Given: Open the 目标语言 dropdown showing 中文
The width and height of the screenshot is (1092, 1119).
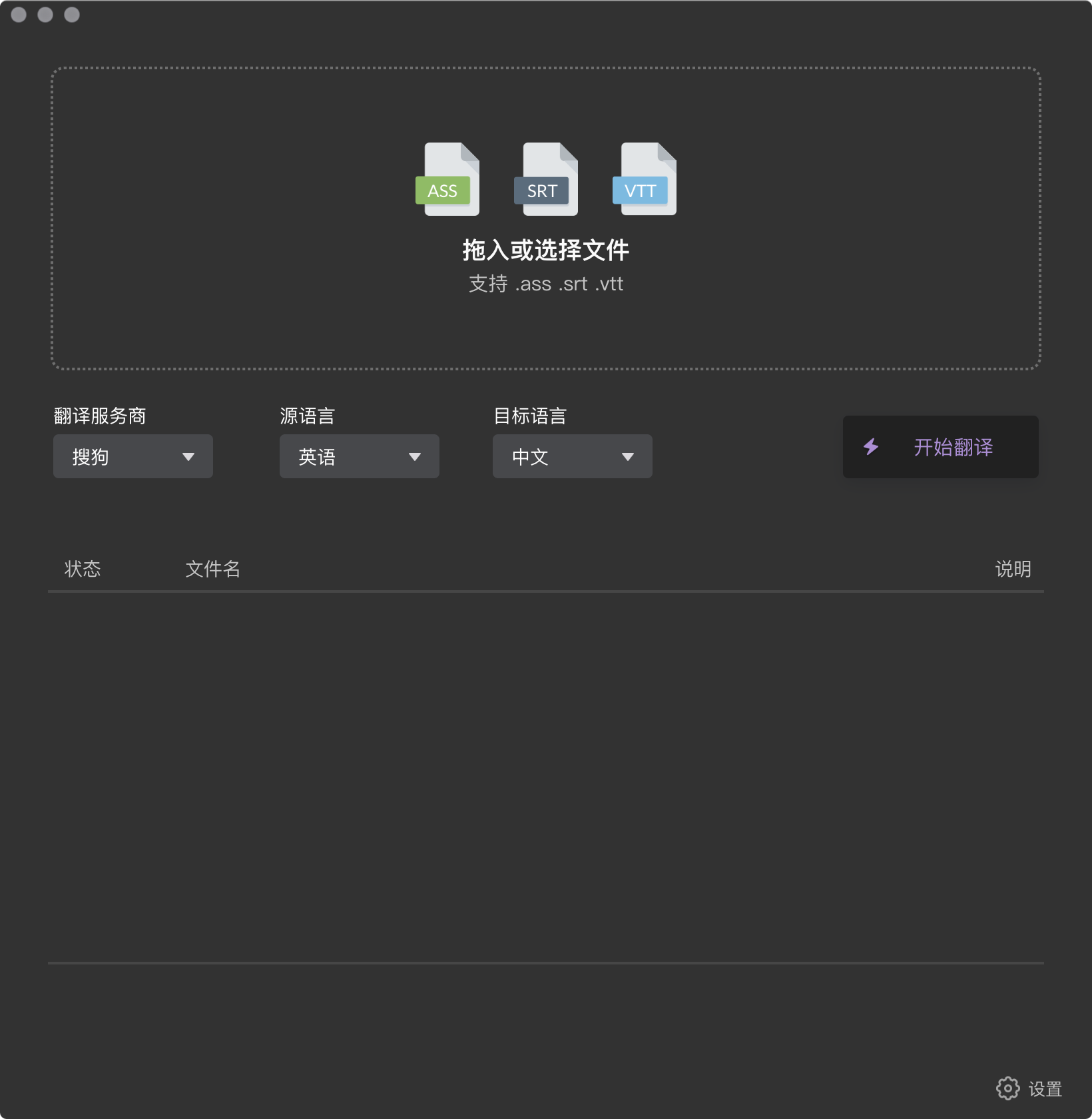Looking at the screenshot, I should [573, 456].
